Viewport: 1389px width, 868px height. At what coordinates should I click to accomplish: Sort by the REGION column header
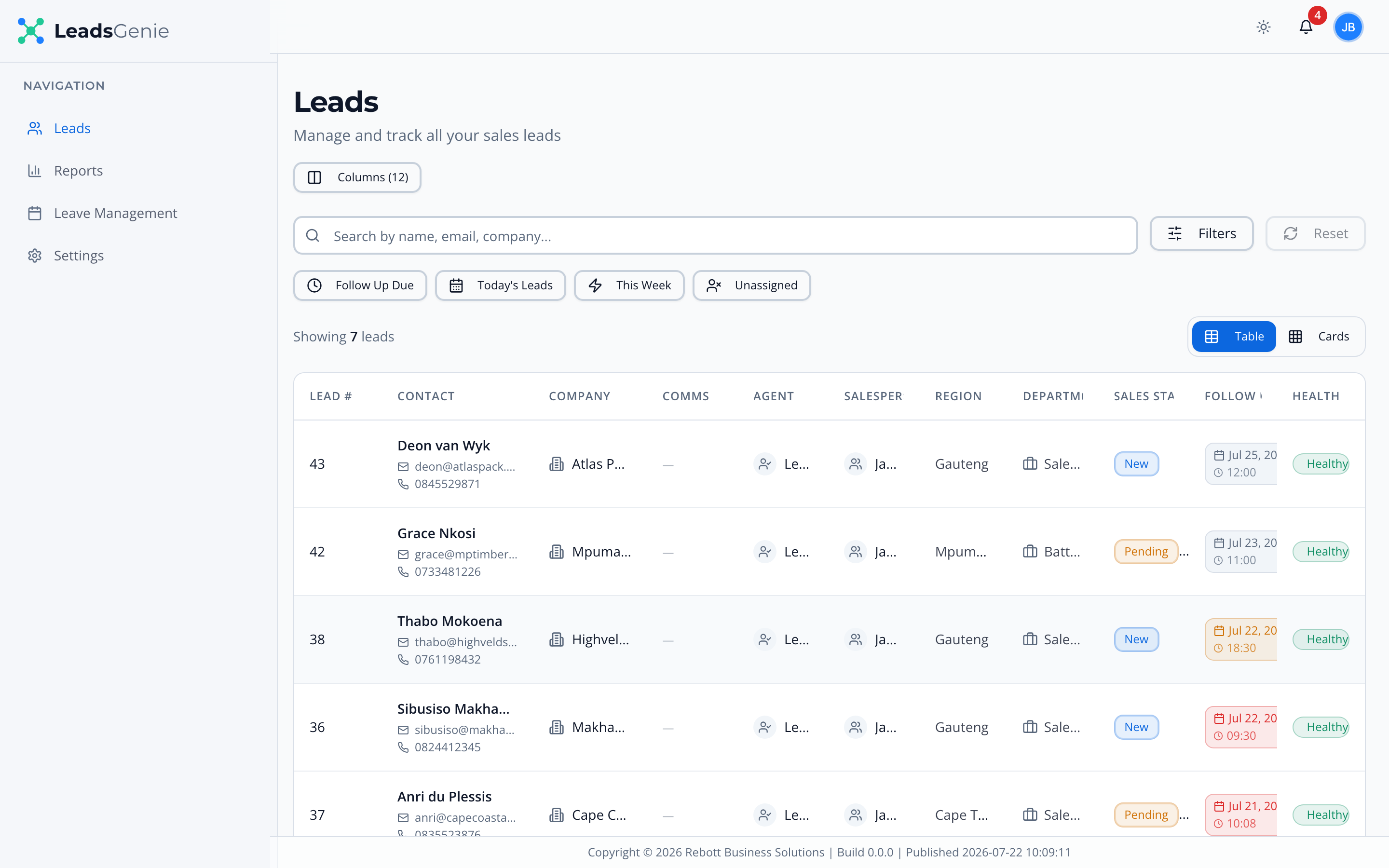(958, 396)
